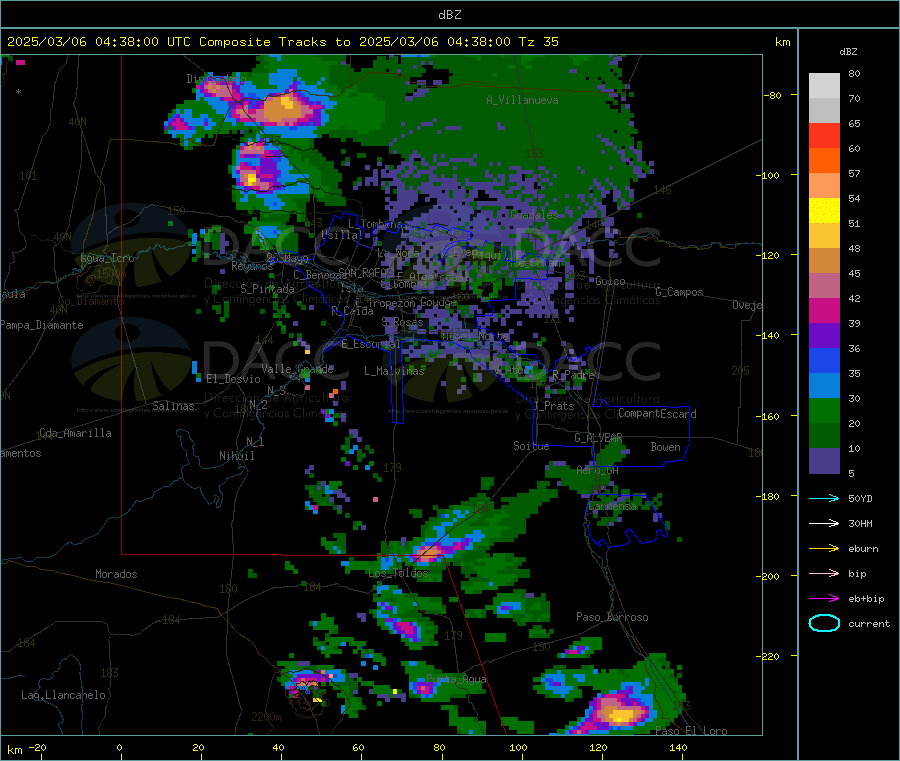The height and width of the screenshot is (761, 900).
Task: Click the timestamp Composite Tracks header text
Action: (x=283, y=42)
